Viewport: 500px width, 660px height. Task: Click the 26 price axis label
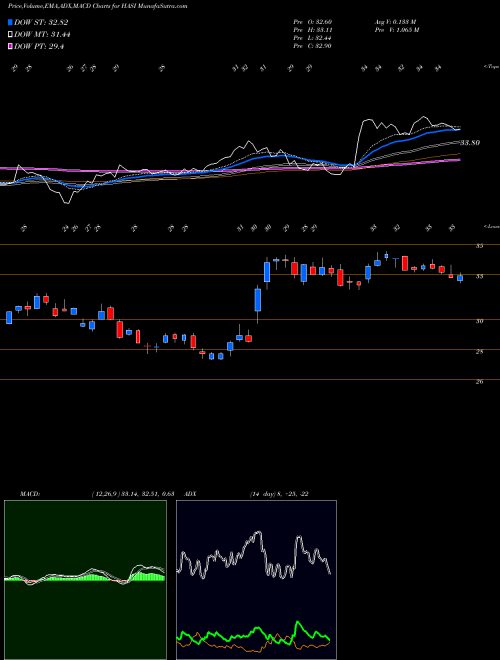click(x=479, y=382)
